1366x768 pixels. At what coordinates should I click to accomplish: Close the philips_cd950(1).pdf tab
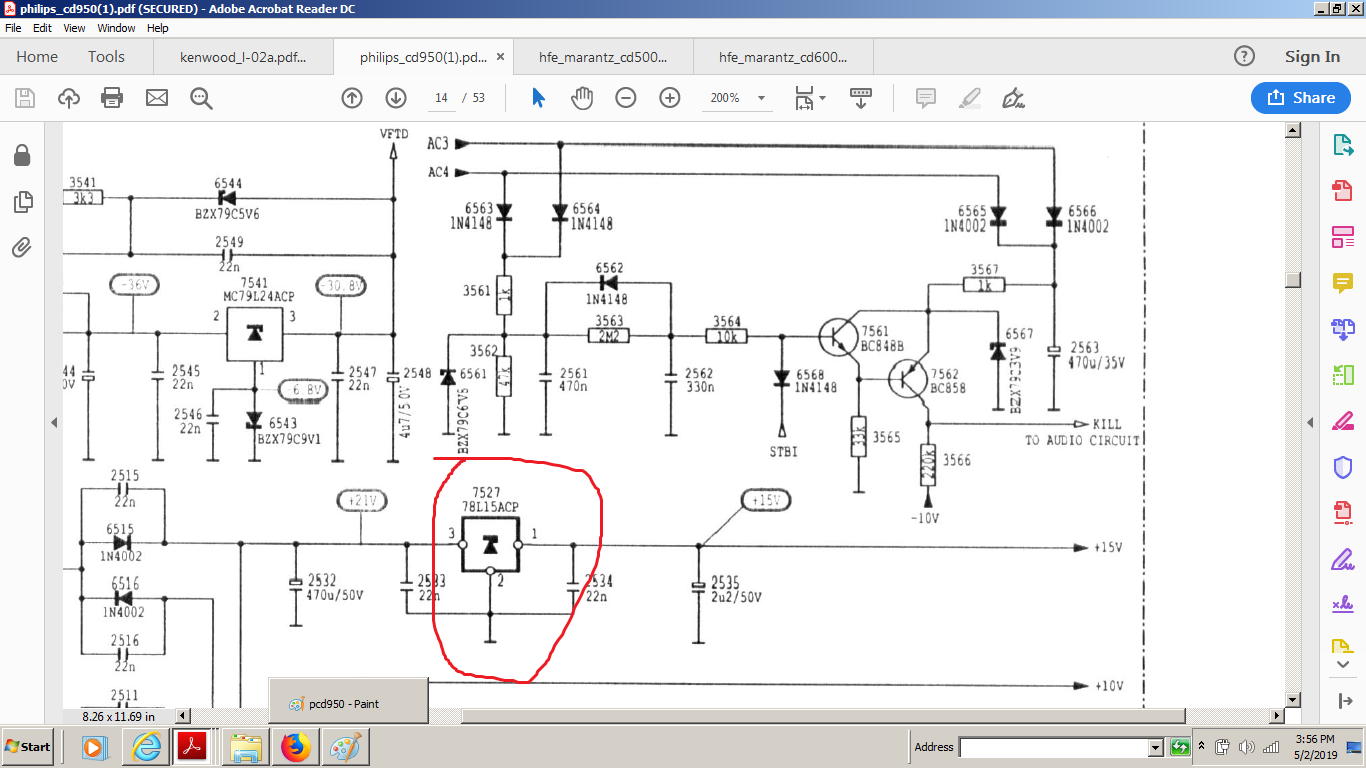pyautogui.click(x=501, y=57)
